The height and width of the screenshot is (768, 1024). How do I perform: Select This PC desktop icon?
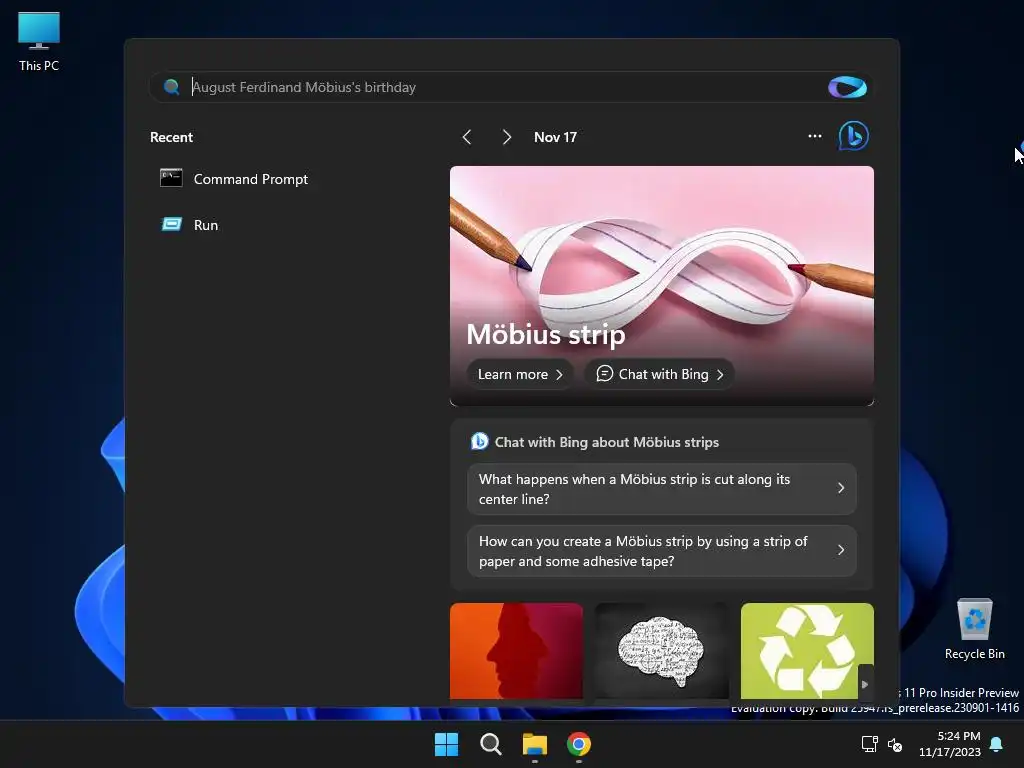click(39, 42)
